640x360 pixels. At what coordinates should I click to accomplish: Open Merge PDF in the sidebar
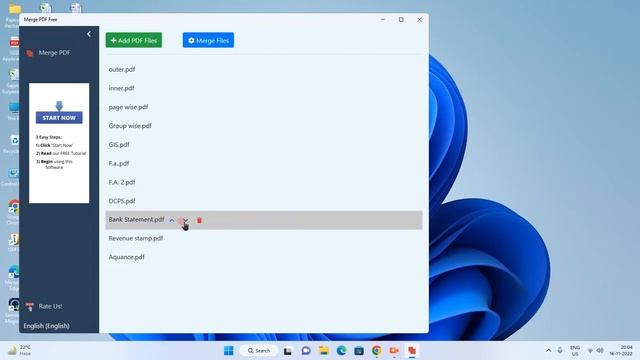coord(54,53)
